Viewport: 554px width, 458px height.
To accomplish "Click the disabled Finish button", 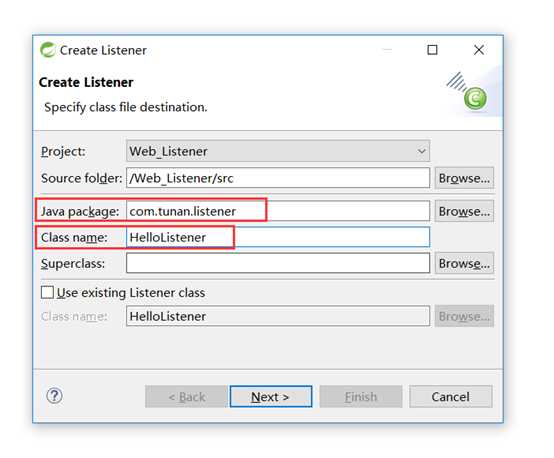I will point(361,397).
